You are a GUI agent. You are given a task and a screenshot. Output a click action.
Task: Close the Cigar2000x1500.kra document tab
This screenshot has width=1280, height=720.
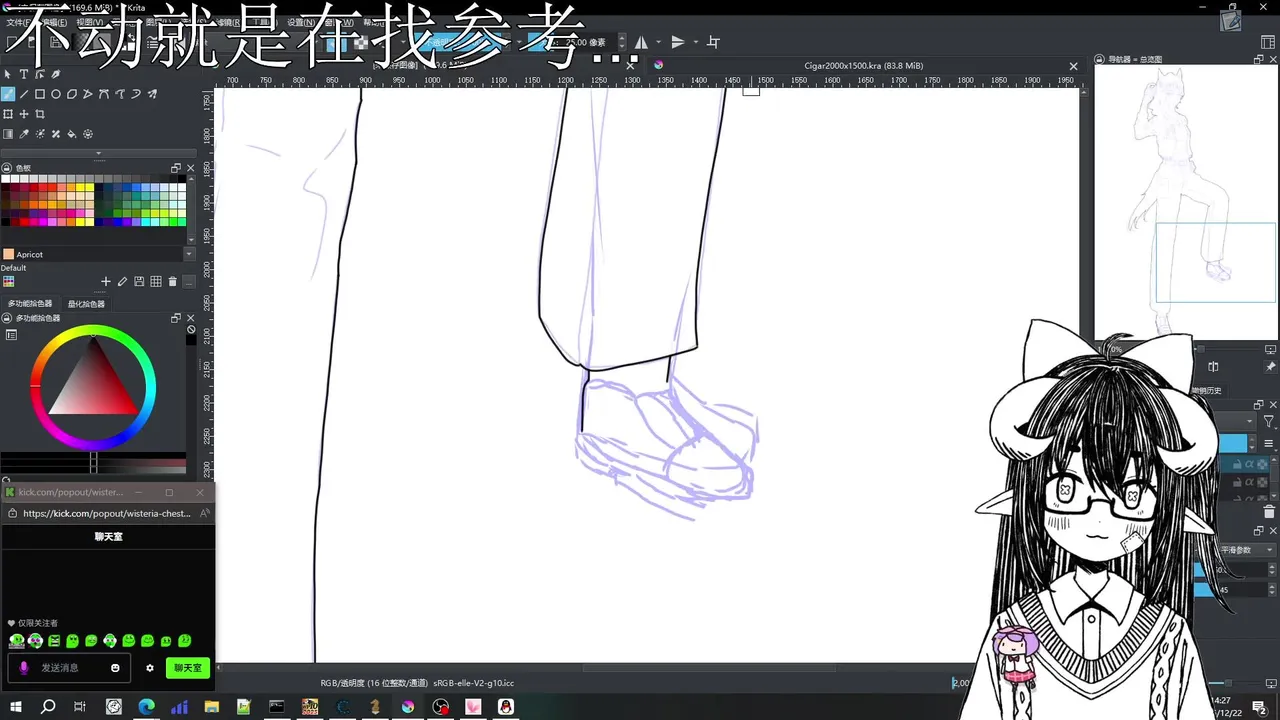pyautogui.click(x=1074, y=66)
